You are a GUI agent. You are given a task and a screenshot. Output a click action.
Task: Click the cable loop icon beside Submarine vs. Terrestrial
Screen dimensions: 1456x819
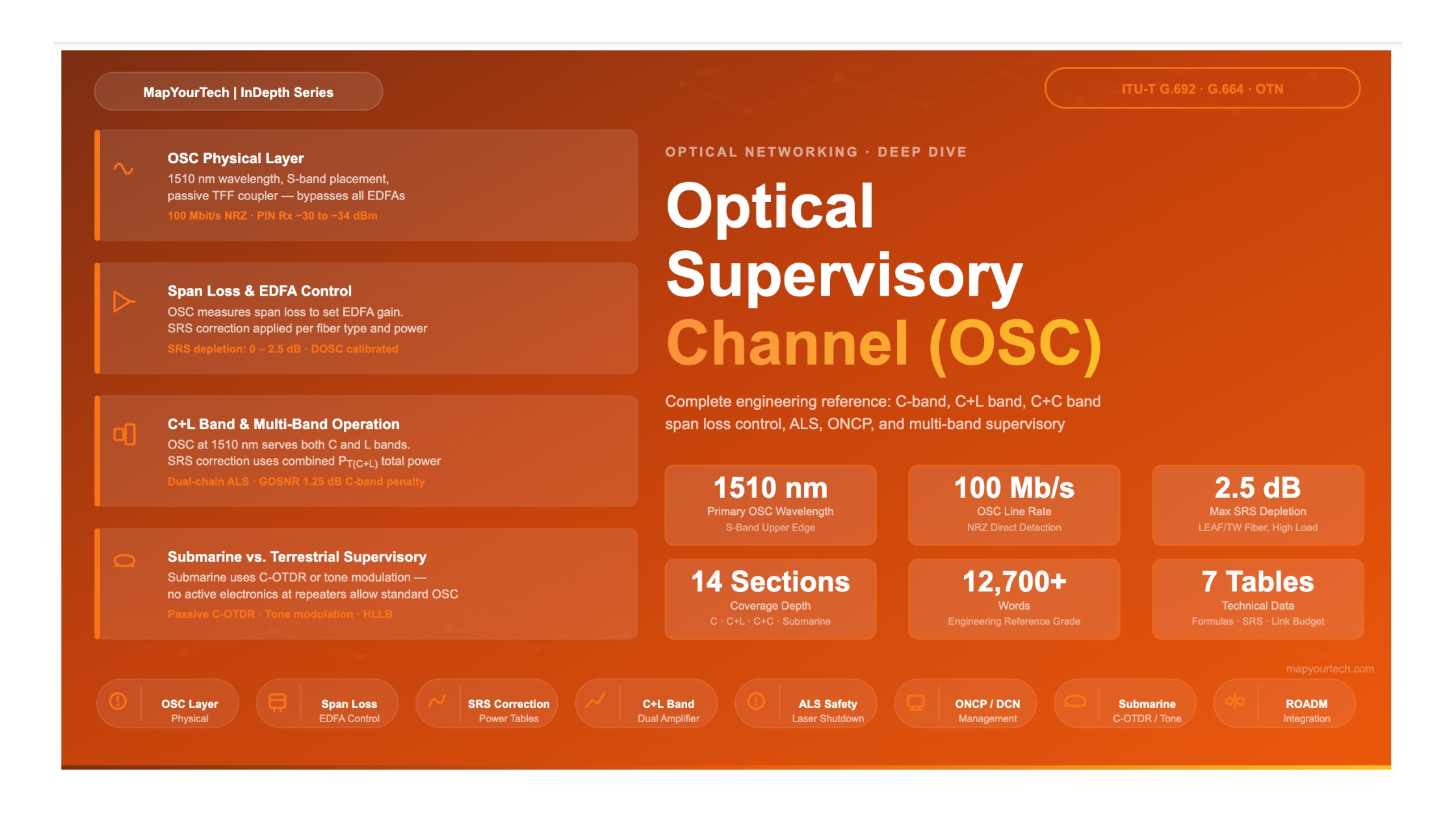[x=124, y=561]
